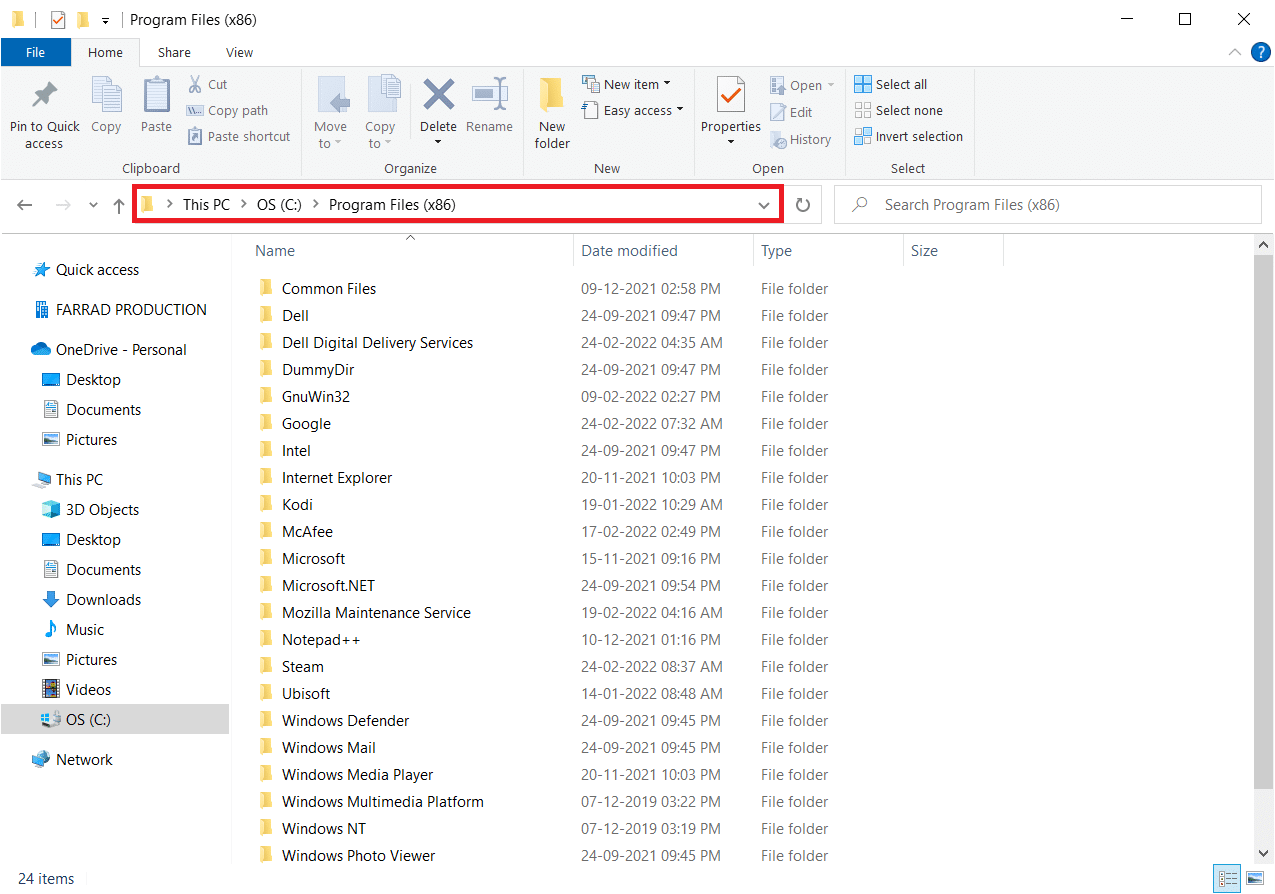Viewport: 1275px width, 894px height.
Task: Collapse the ribbon with the chevron
Action: 1233,52
